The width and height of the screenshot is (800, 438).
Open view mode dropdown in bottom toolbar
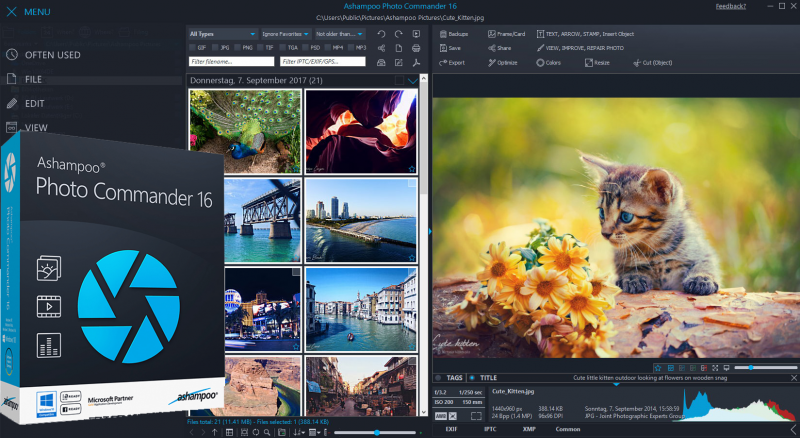click(314, 432)
